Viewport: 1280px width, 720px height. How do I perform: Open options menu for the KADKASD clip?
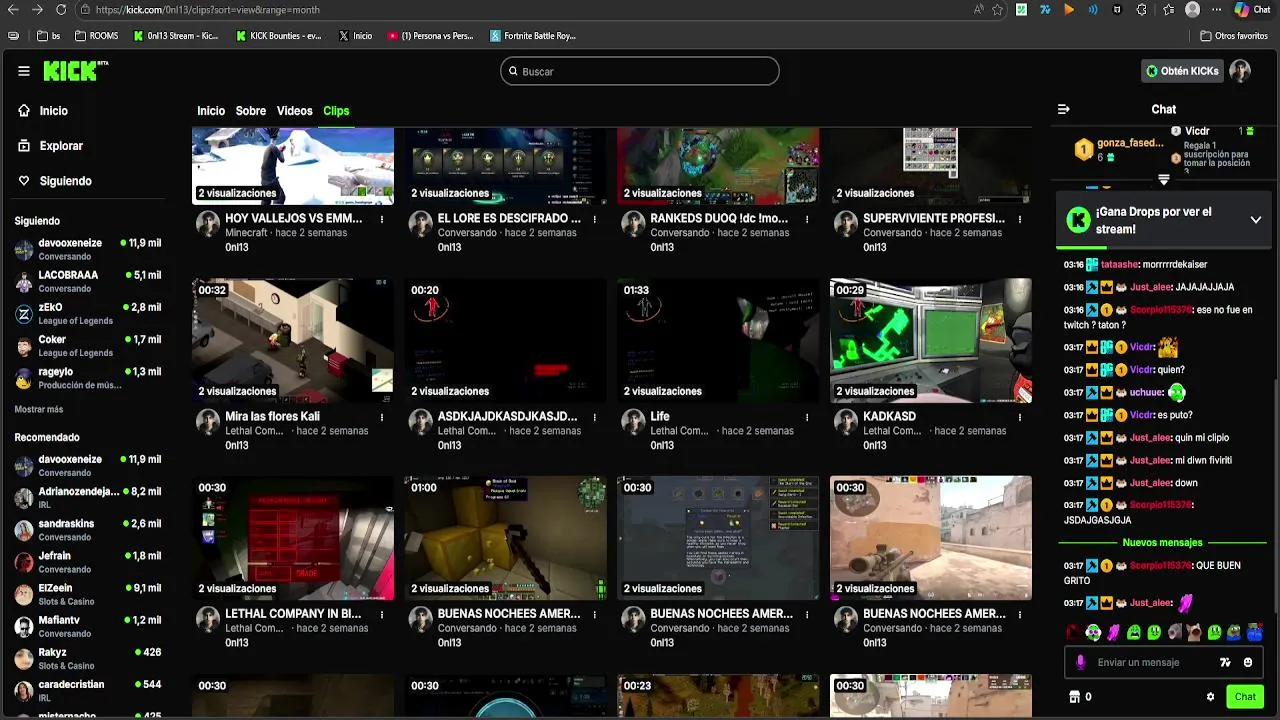click(x=1020, y=417)
